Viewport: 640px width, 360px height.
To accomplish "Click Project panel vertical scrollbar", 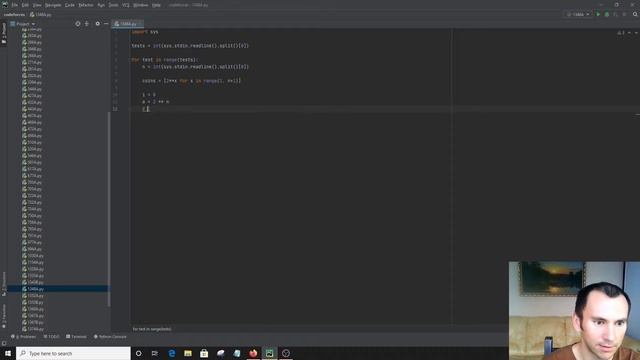I will pos(109,208).
